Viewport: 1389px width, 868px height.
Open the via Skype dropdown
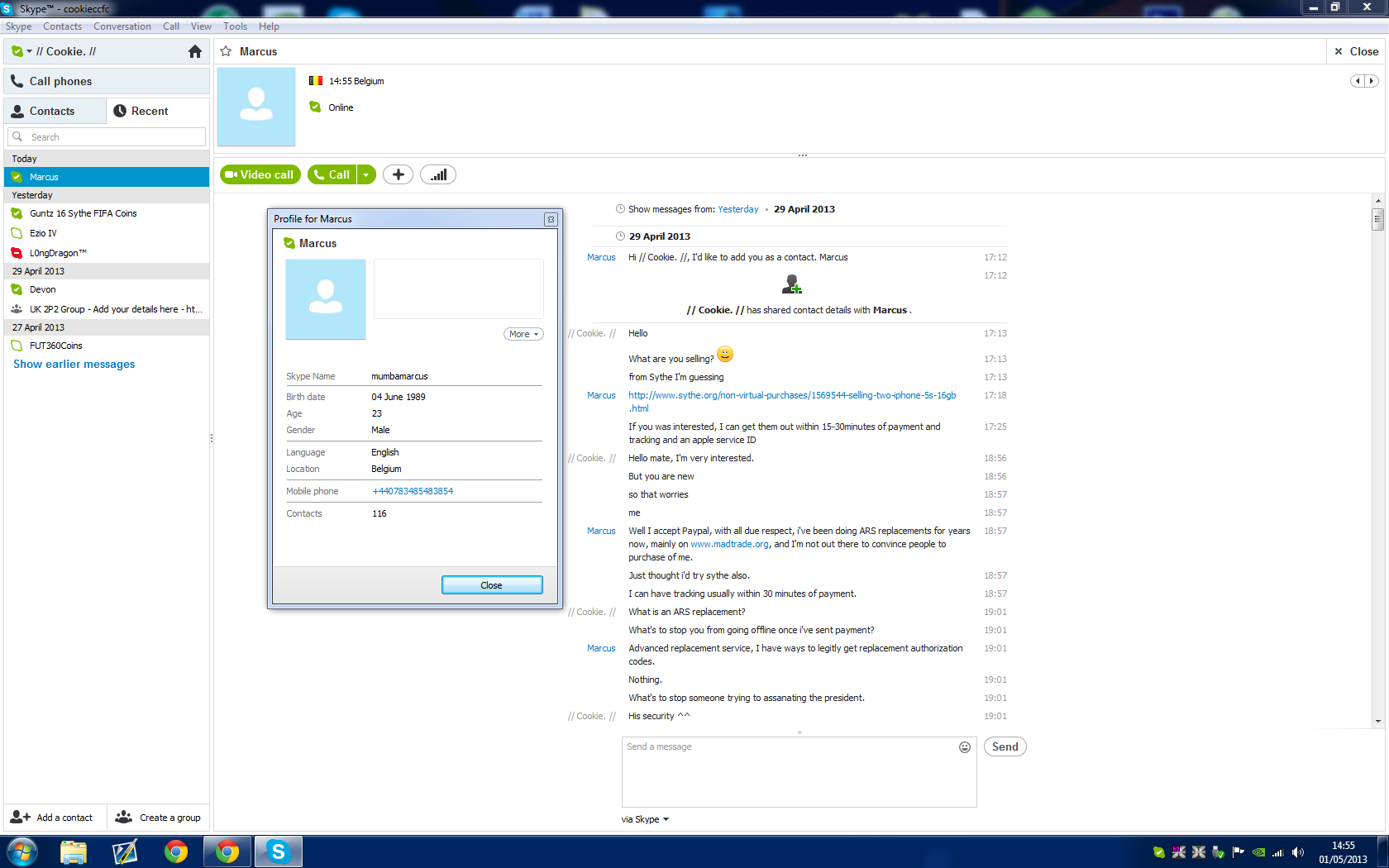646,819
